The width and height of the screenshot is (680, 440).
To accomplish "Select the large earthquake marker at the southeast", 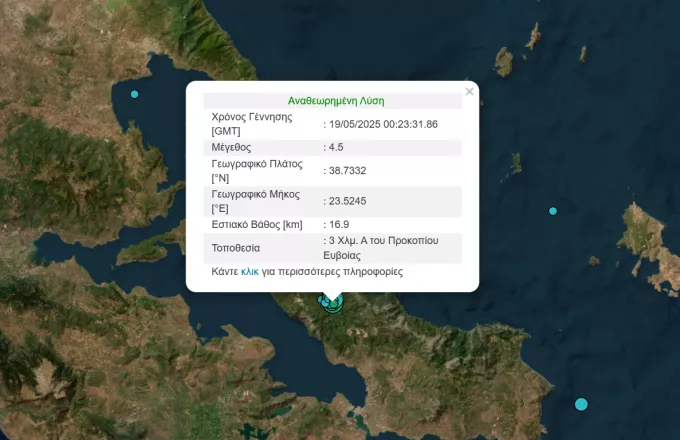I will (581, 404).
